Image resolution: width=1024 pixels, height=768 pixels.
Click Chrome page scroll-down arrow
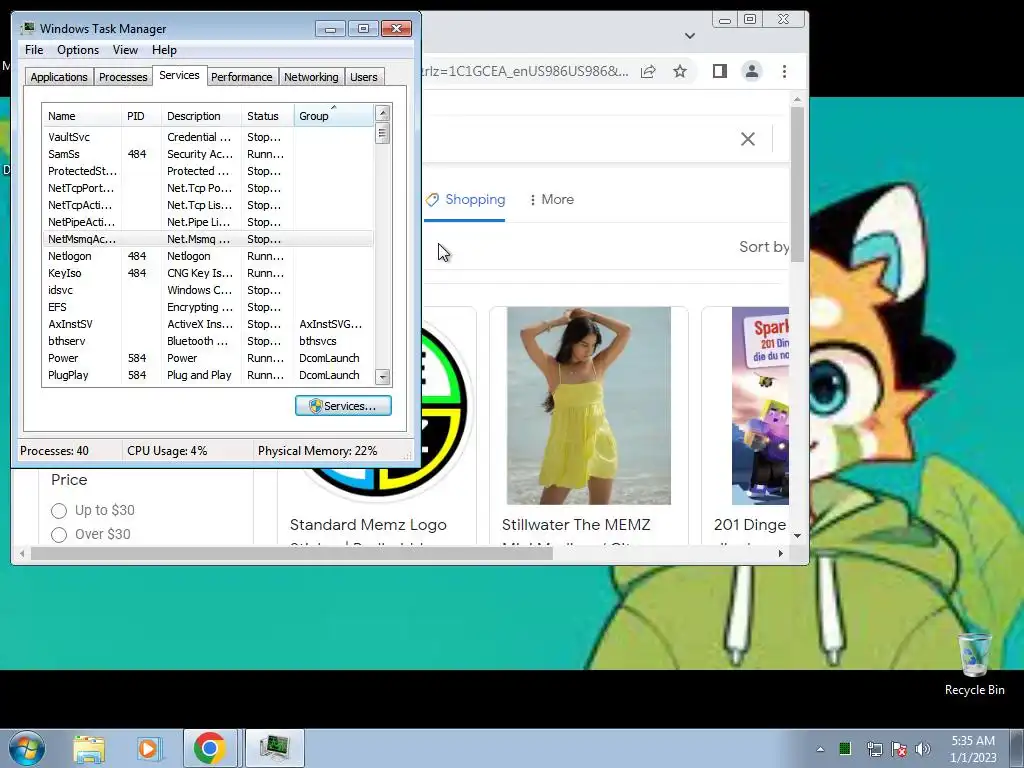click(x=797, y=536)
